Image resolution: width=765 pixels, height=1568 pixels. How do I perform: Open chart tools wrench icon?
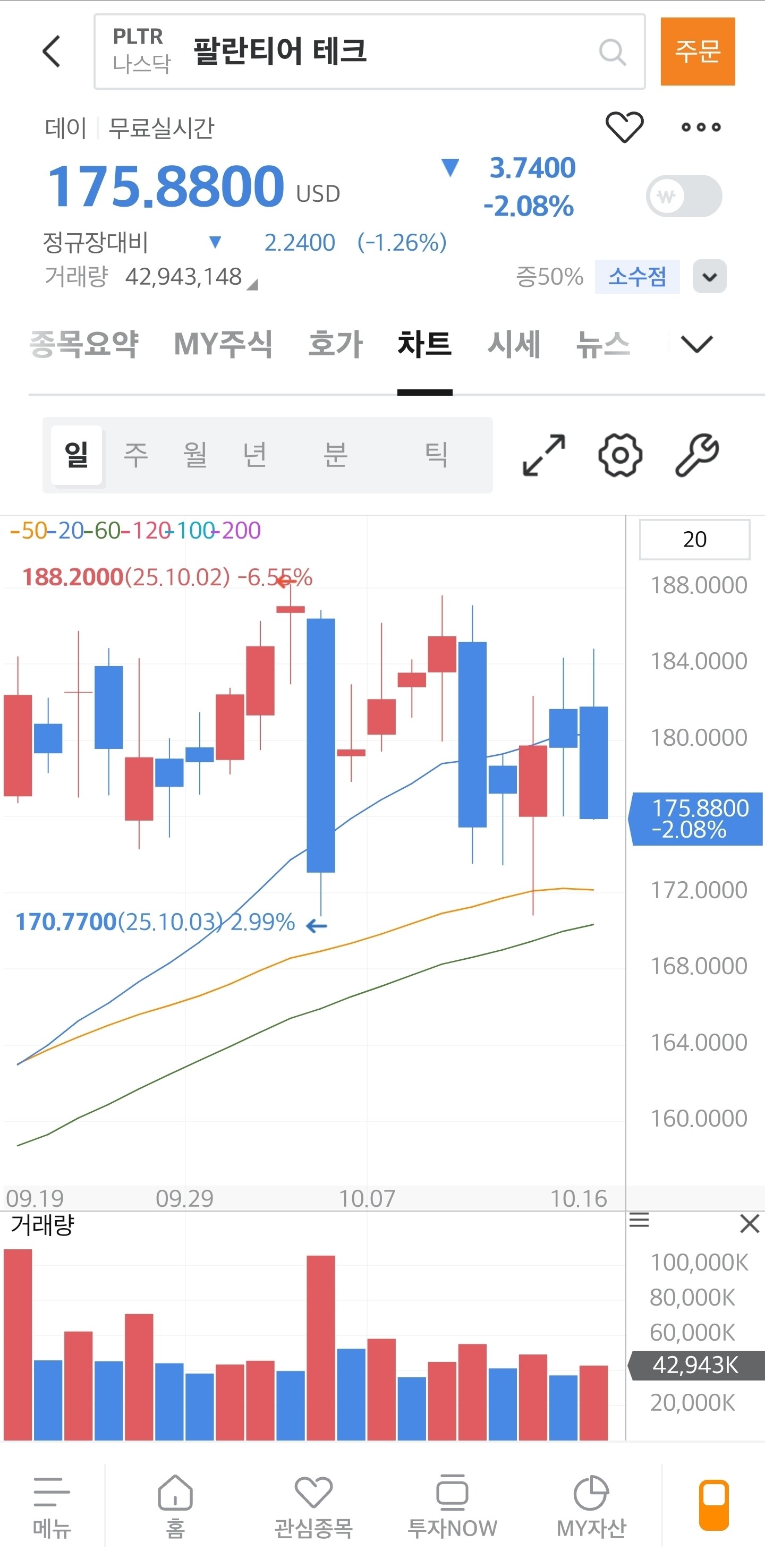698,455
